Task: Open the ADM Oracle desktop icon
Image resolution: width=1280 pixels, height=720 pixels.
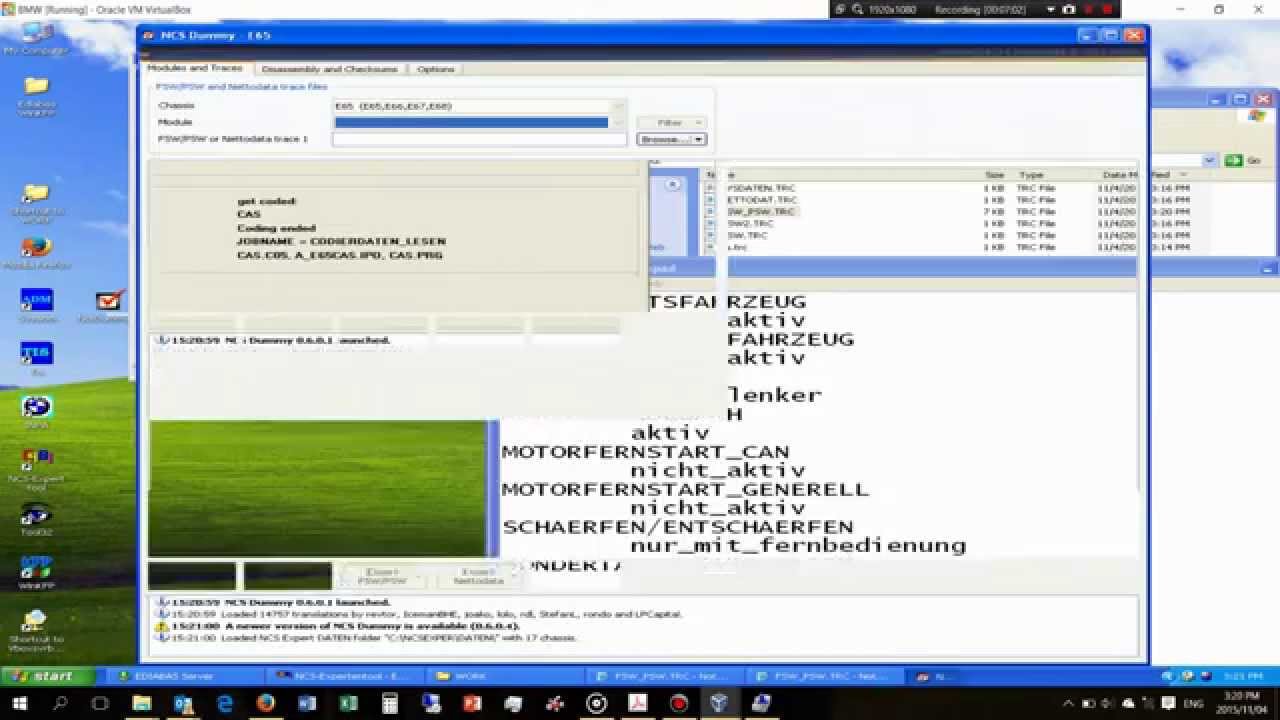Action: click(x=36, y=306)
